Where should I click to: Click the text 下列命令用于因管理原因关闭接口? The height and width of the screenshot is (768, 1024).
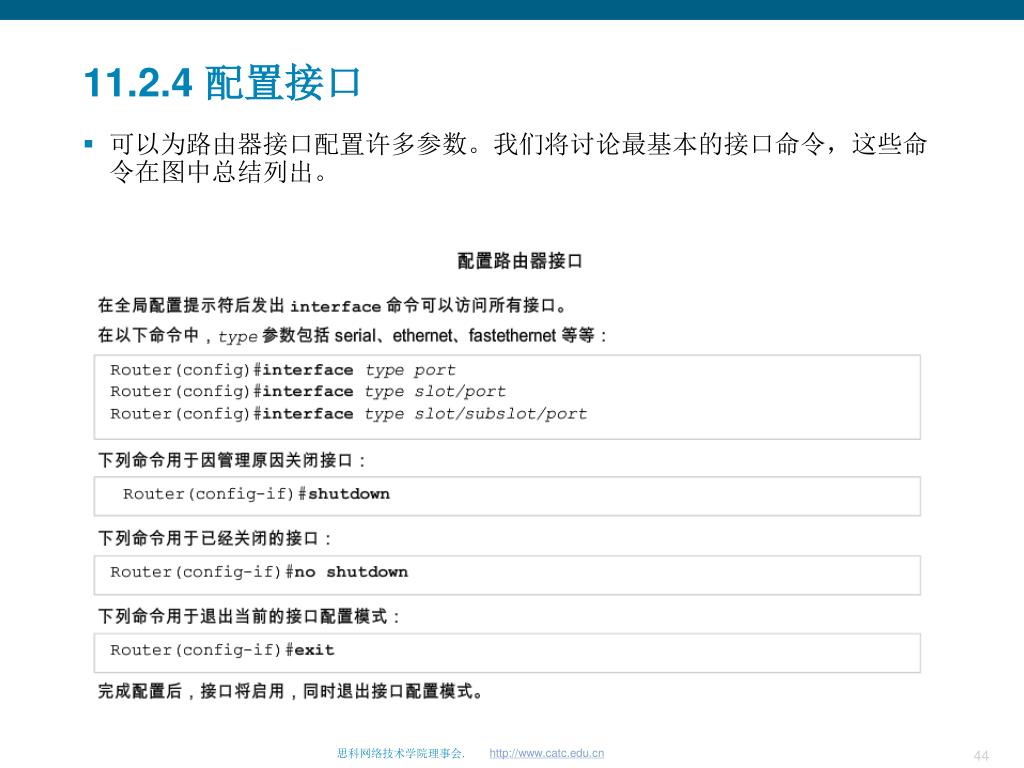pyautogui.click(x=232, y=460)
